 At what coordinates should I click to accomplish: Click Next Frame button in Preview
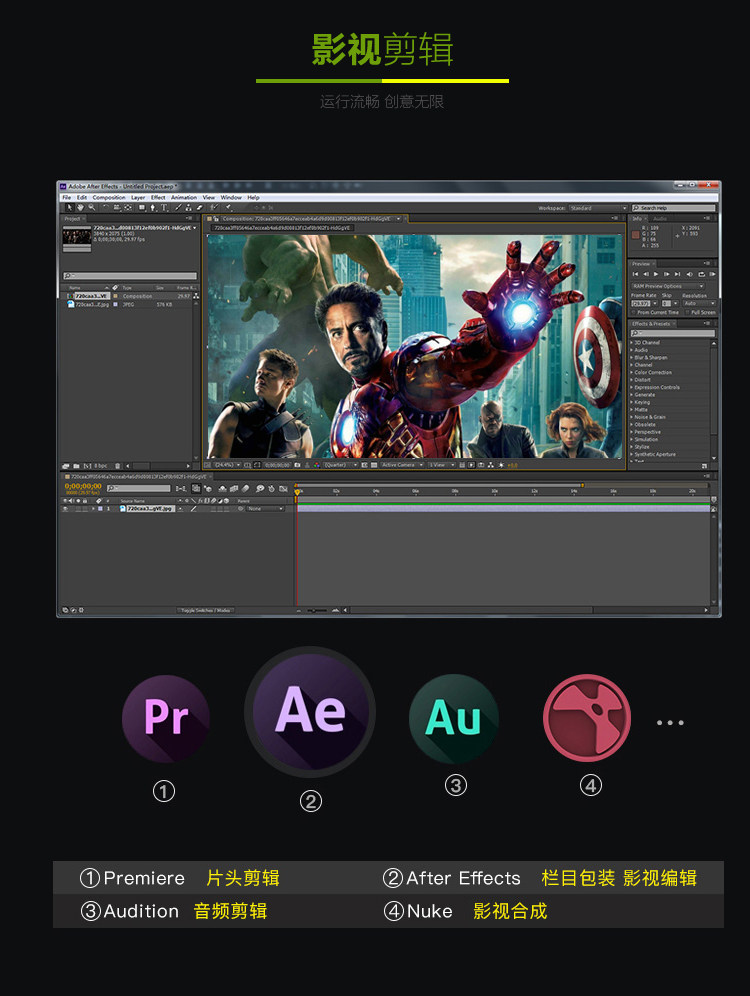667,274
